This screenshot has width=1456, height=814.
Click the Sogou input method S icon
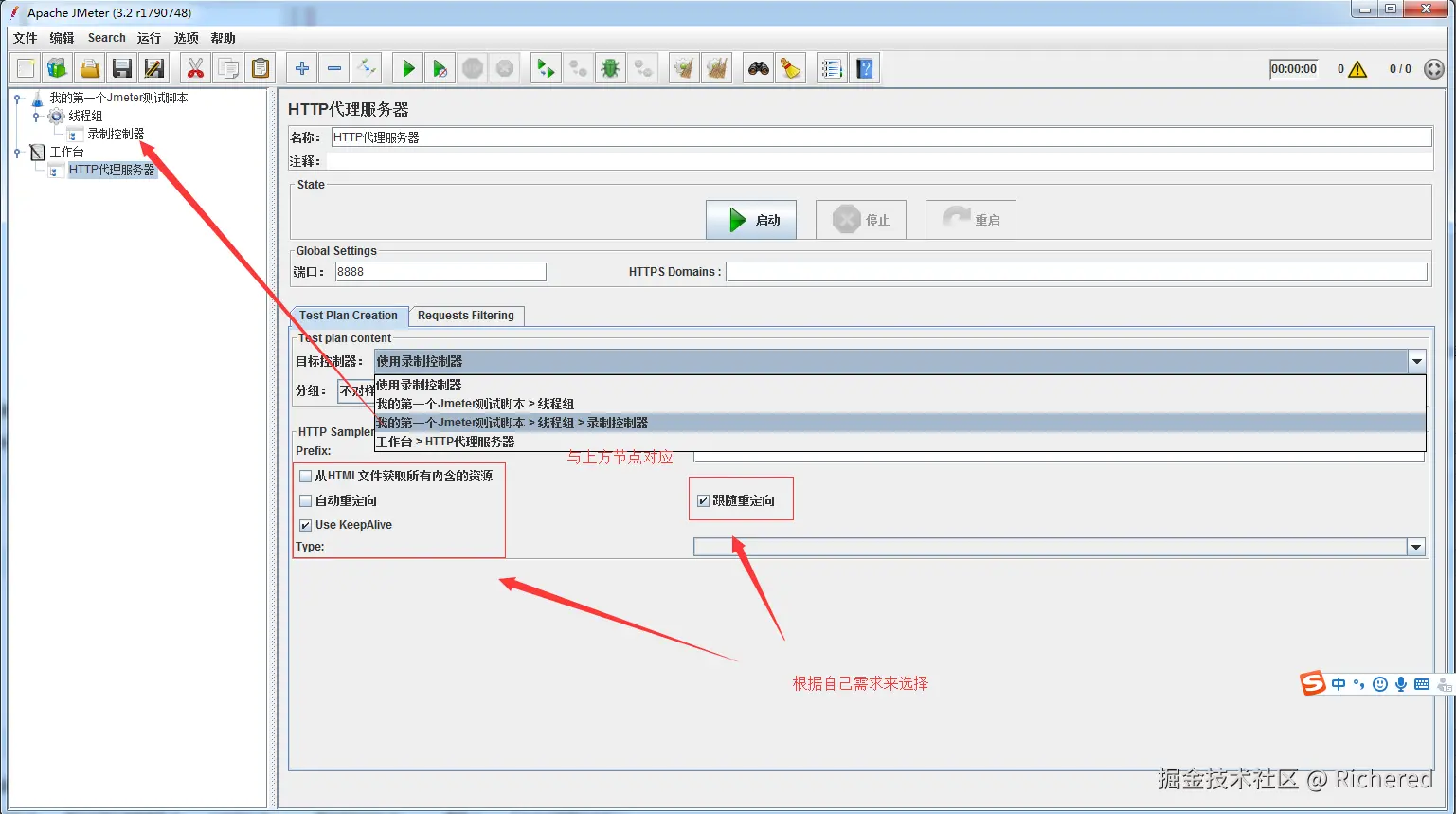1313,683
